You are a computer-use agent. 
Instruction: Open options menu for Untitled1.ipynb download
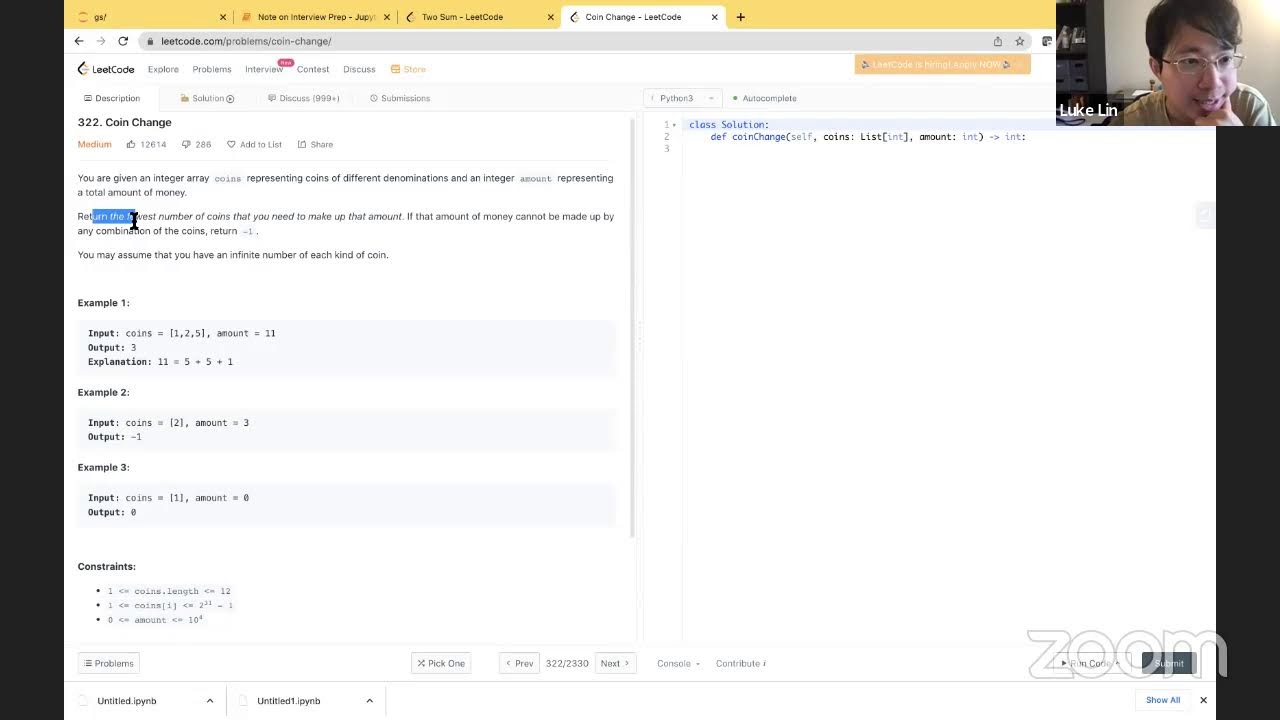(x=370, y=701)
